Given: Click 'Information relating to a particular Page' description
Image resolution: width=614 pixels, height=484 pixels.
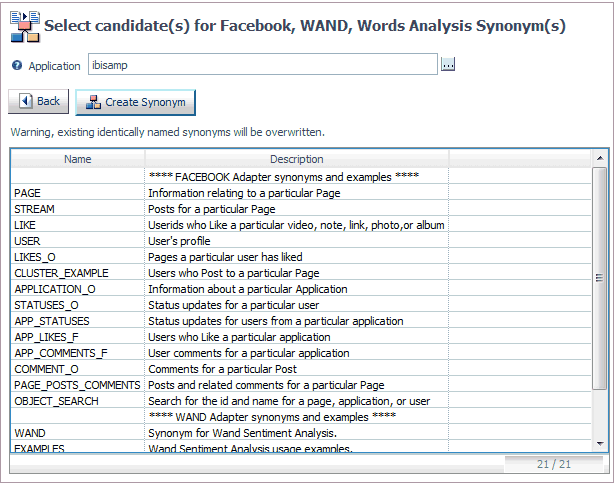Looking at the screenshot, I should tap(244, 193).
